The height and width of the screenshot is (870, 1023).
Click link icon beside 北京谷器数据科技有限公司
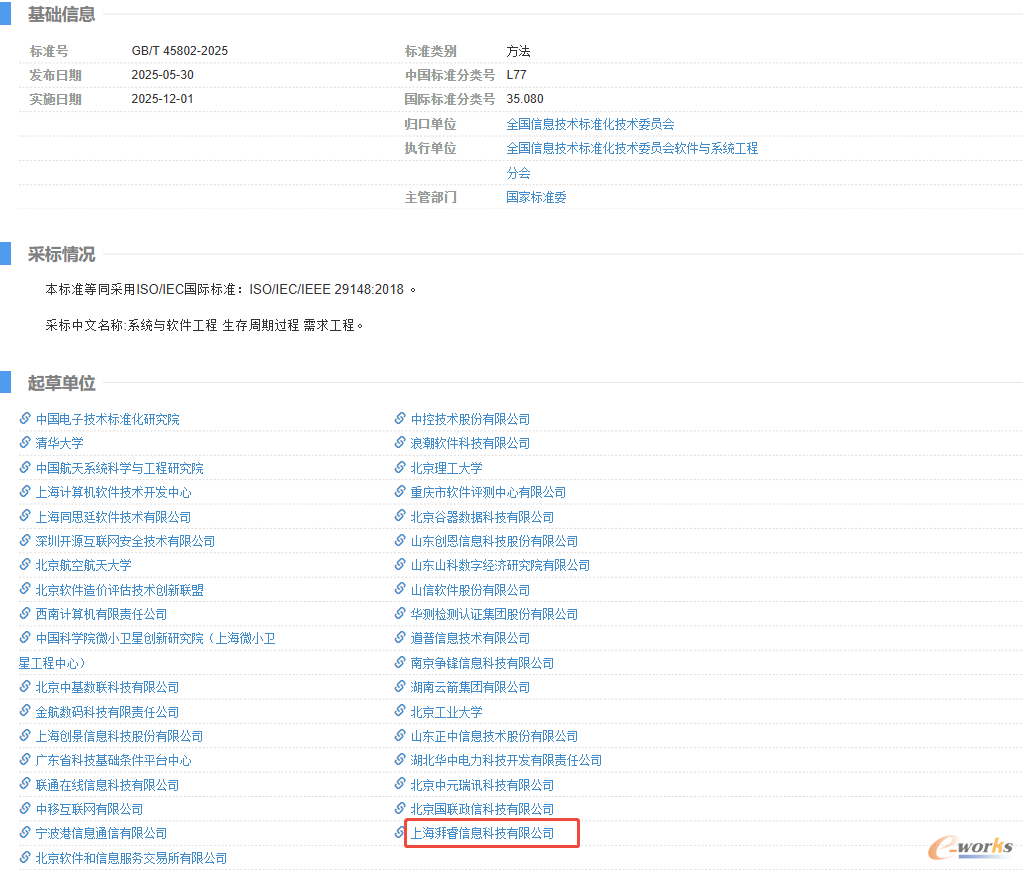400,516
